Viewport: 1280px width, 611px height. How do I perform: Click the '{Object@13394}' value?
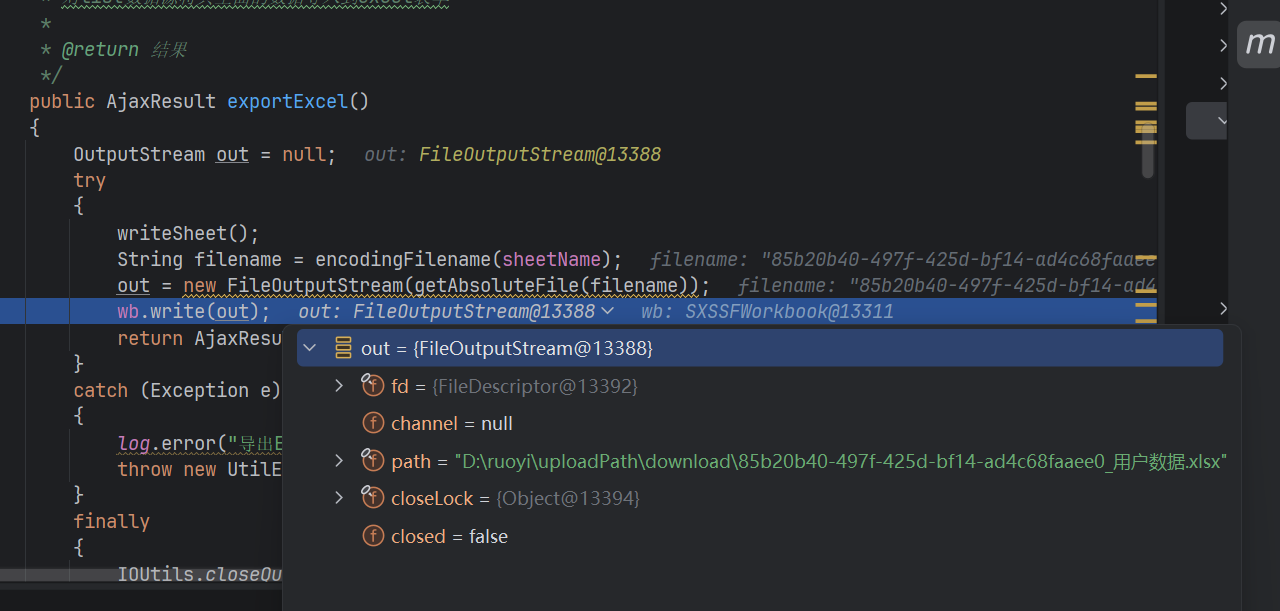tap(566, 498)
